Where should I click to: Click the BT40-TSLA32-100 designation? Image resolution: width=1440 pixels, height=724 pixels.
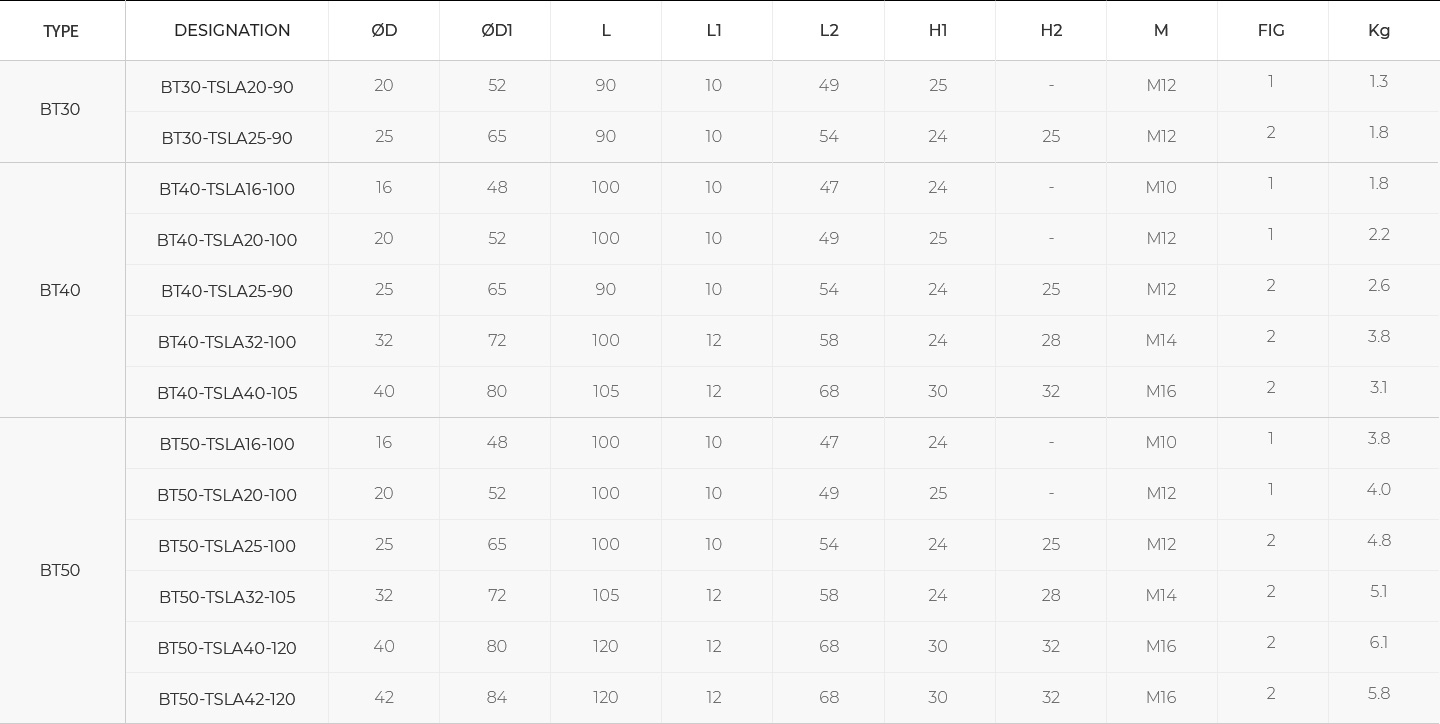click(227, 342)
